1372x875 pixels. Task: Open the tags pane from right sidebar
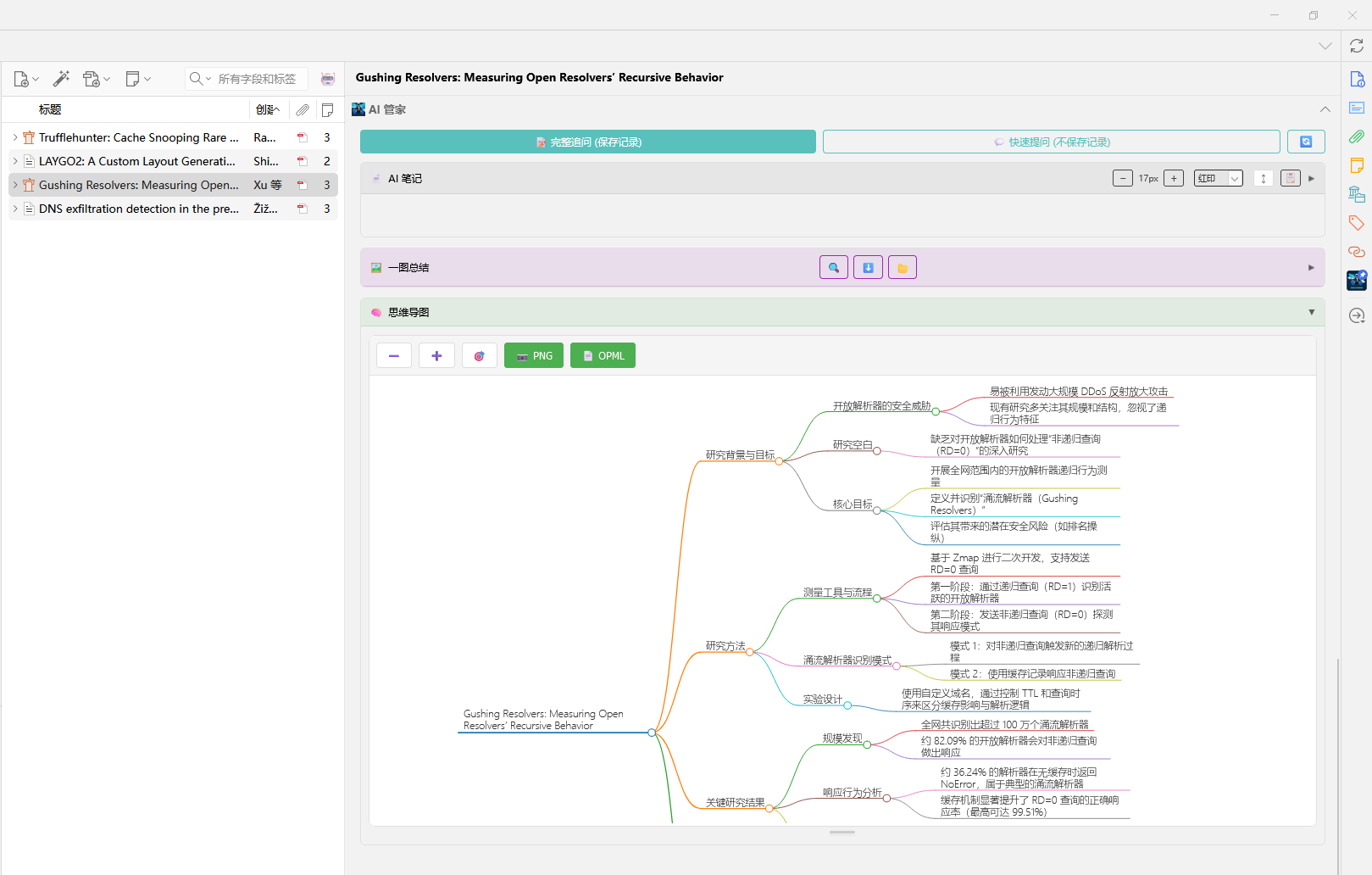(x=1356, y=223)
